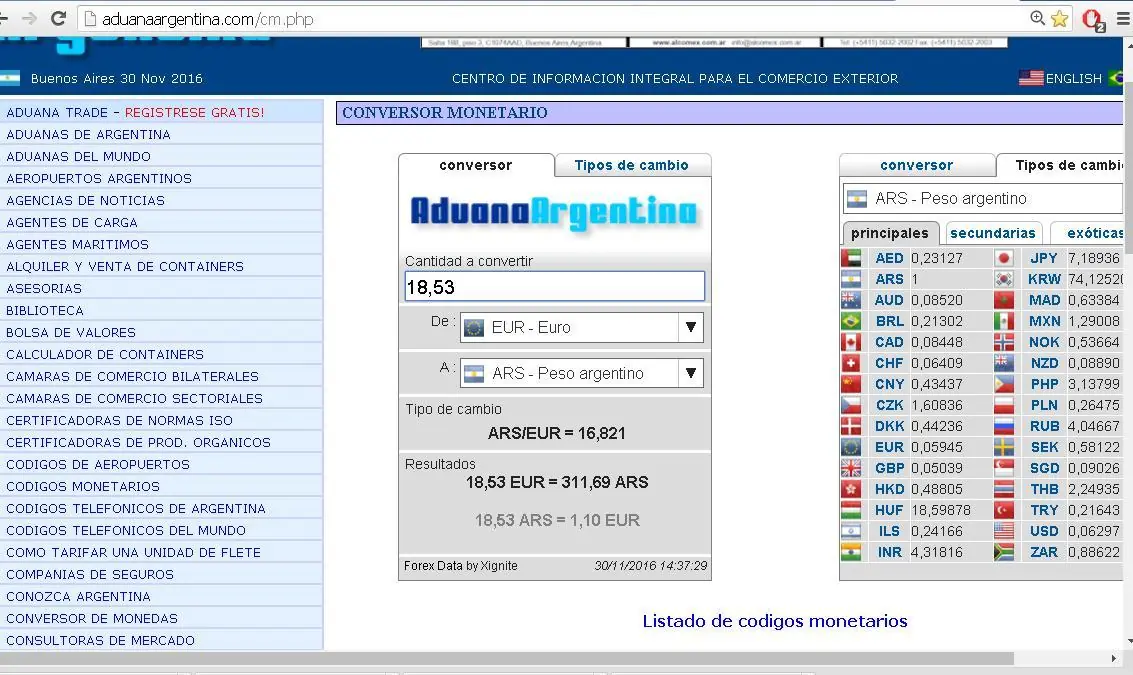Click the BRL Brazil flag icon
The width and height of the screenshot is (1133, 675).
tap(851, 321)
